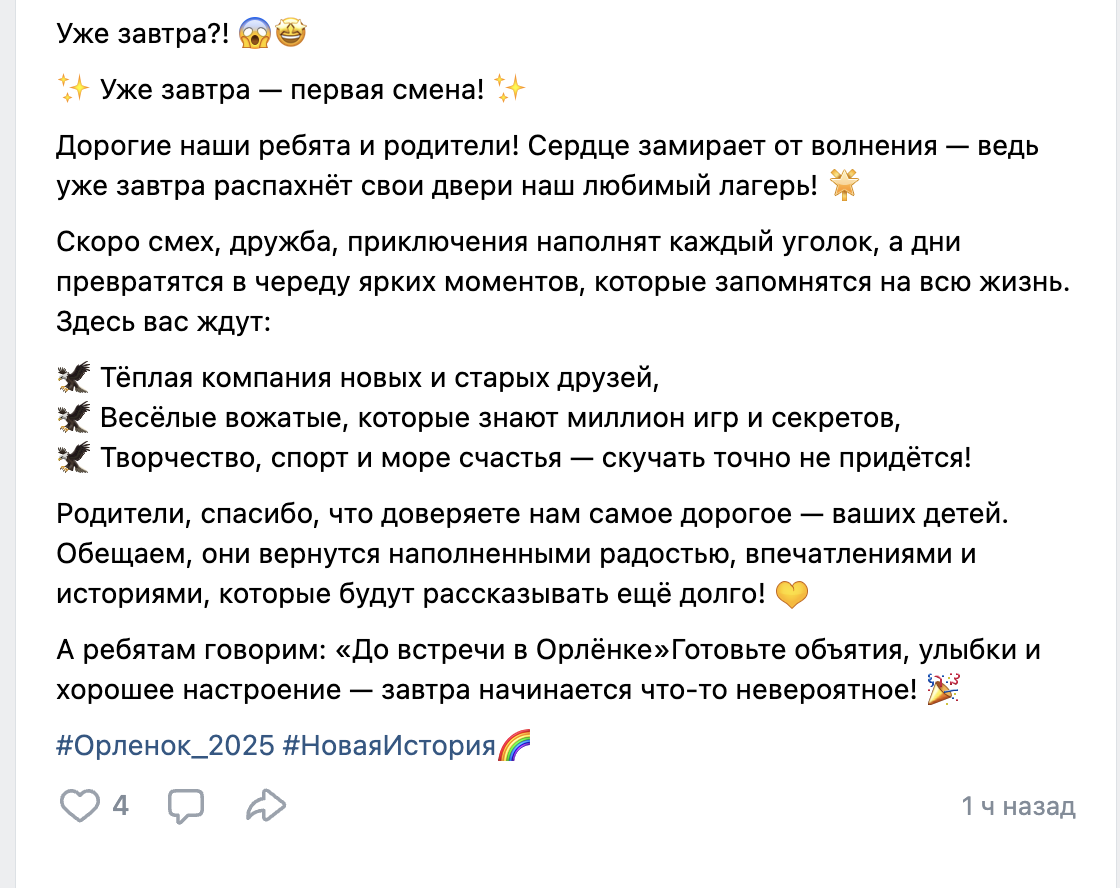This screenshot has height=888, width=1120.
Task: Open comments with speech bubble icon
Action: (x=186, y=807)
